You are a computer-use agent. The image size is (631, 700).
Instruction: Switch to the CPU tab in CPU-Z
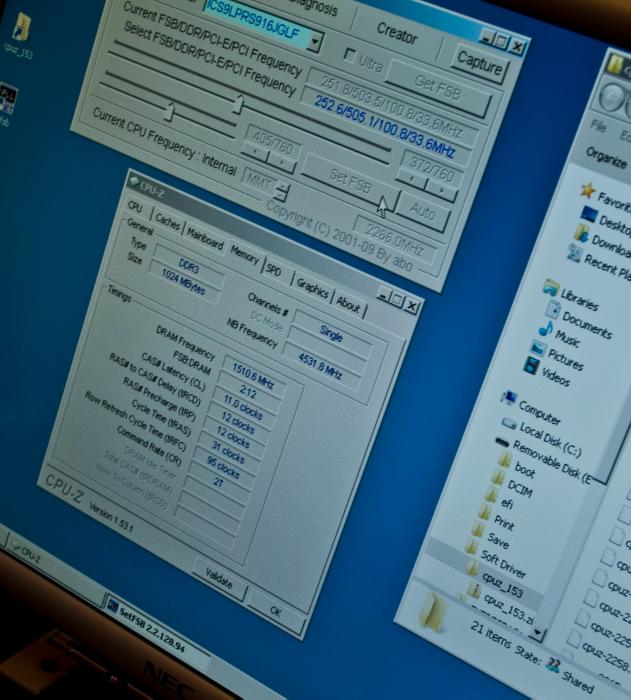pos(136,206)
